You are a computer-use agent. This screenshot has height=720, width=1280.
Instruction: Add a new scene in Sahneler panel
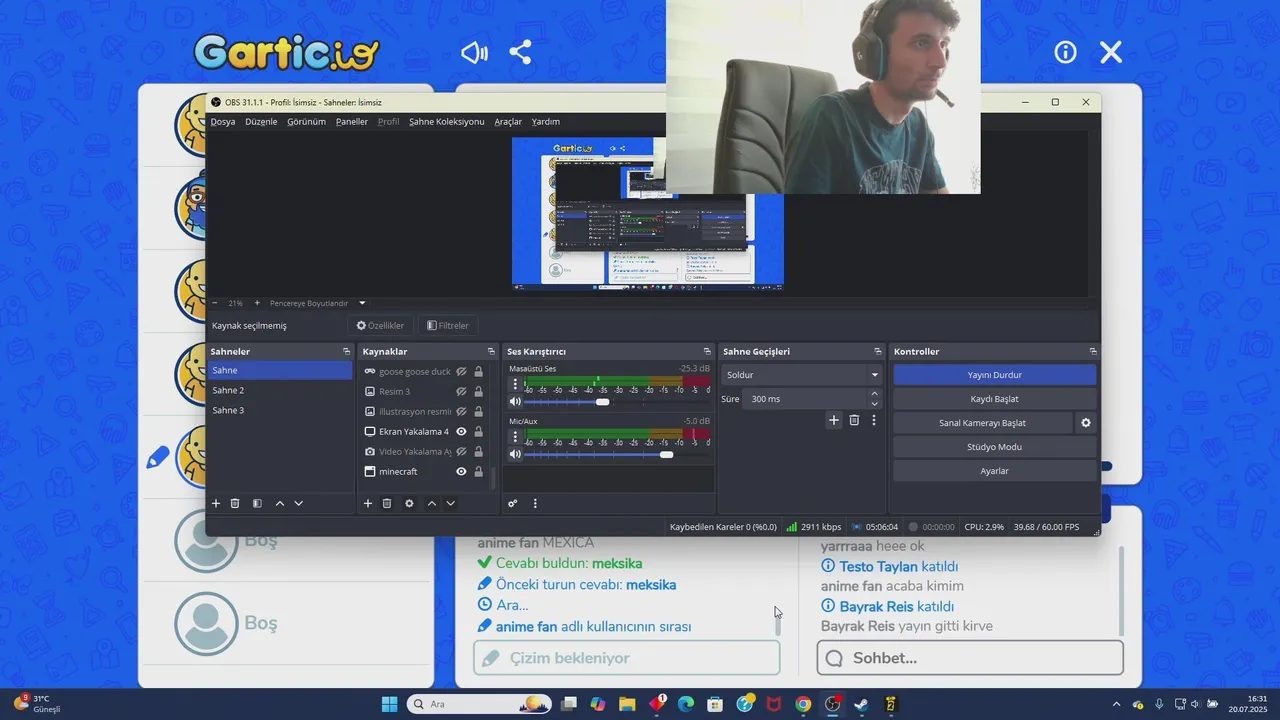point(215,503)
